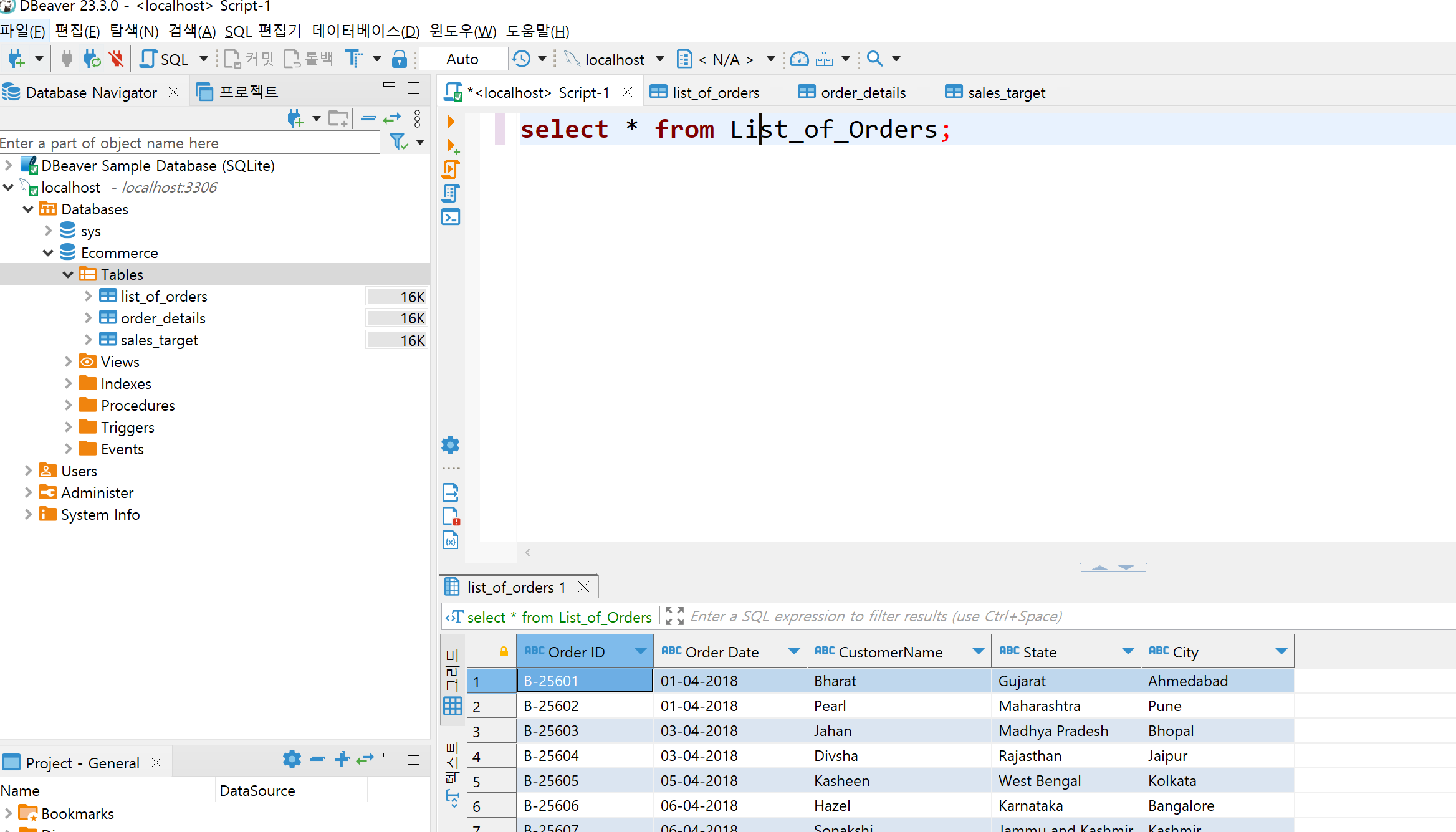Screen dimensions: 1456x832
Task: Open the Order ID column filter dropdown
Action: click(x=640, y=651)
